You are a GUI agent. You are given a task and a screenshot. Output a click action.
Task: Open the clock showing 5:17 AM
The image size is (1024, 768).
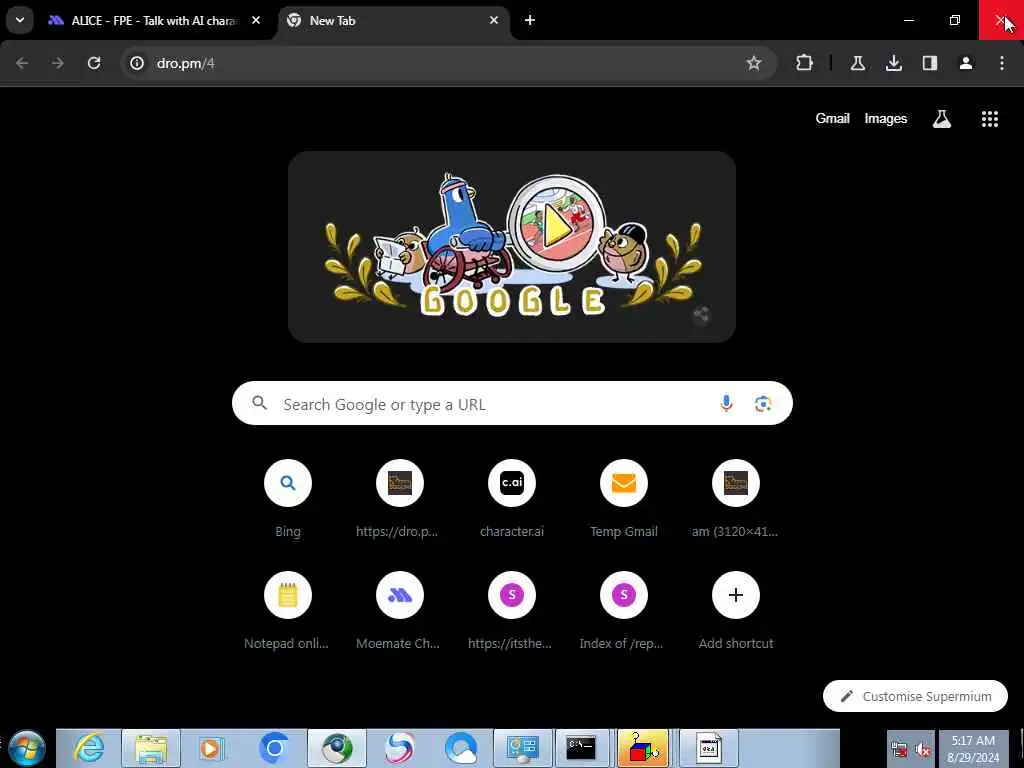(x=973, y=749)
